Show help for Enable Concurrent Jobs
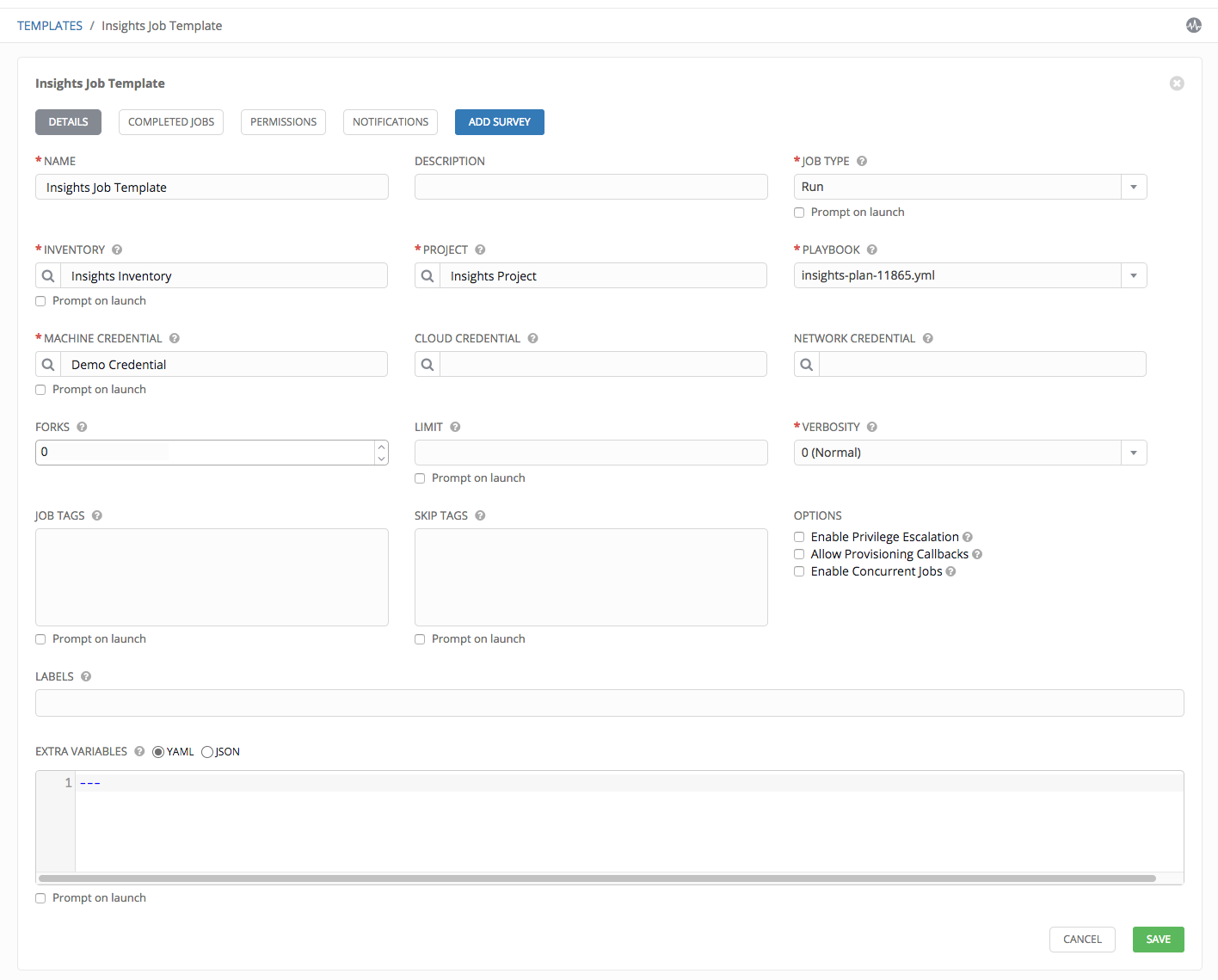1218x980 pixels. coord(950,571)
